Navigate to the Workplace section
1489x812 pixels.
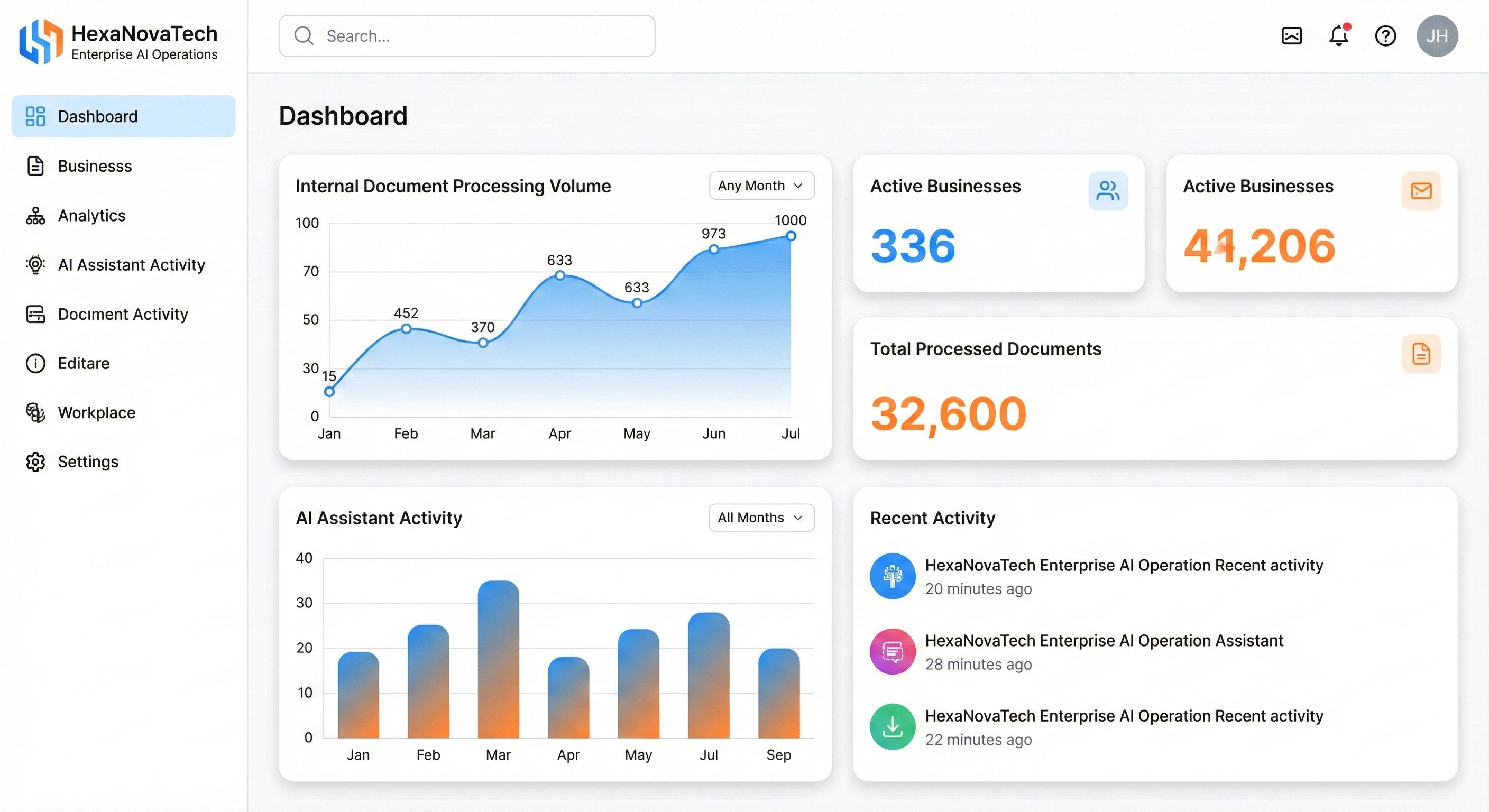point(97,412)
